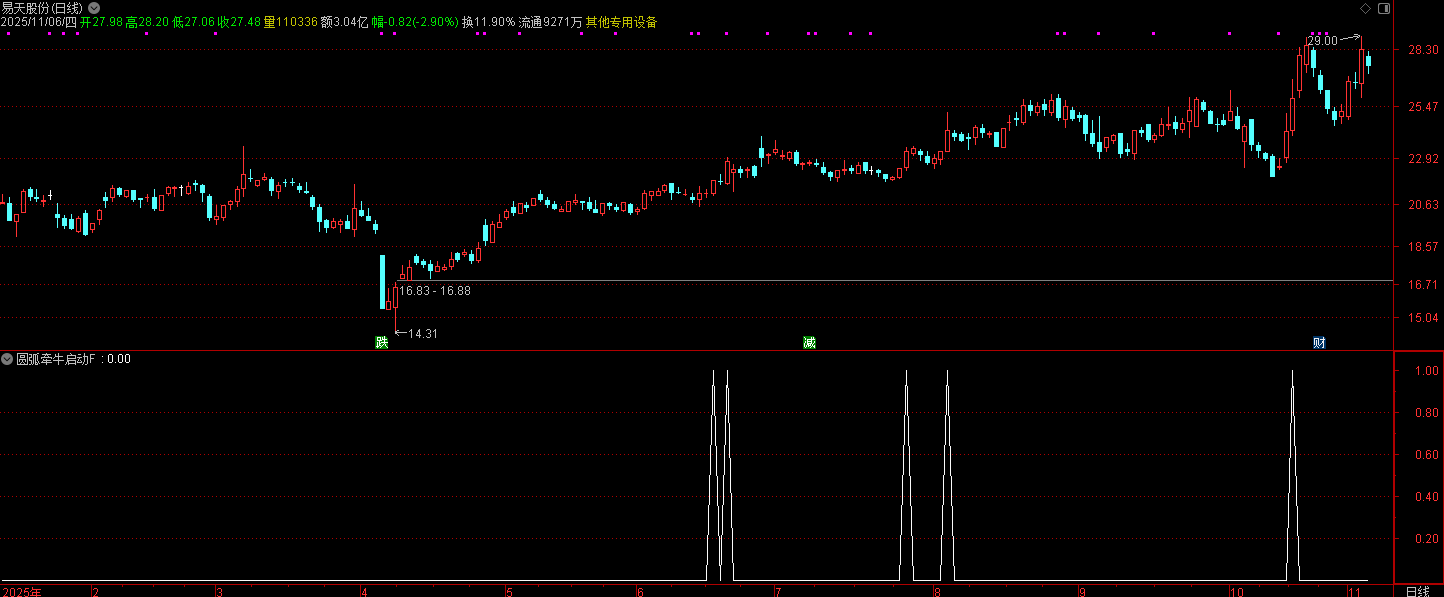Click the 1.00 indicator axis label
Image resolution: width=1444 pixels, height=597 pixels.
point(1427,371)
